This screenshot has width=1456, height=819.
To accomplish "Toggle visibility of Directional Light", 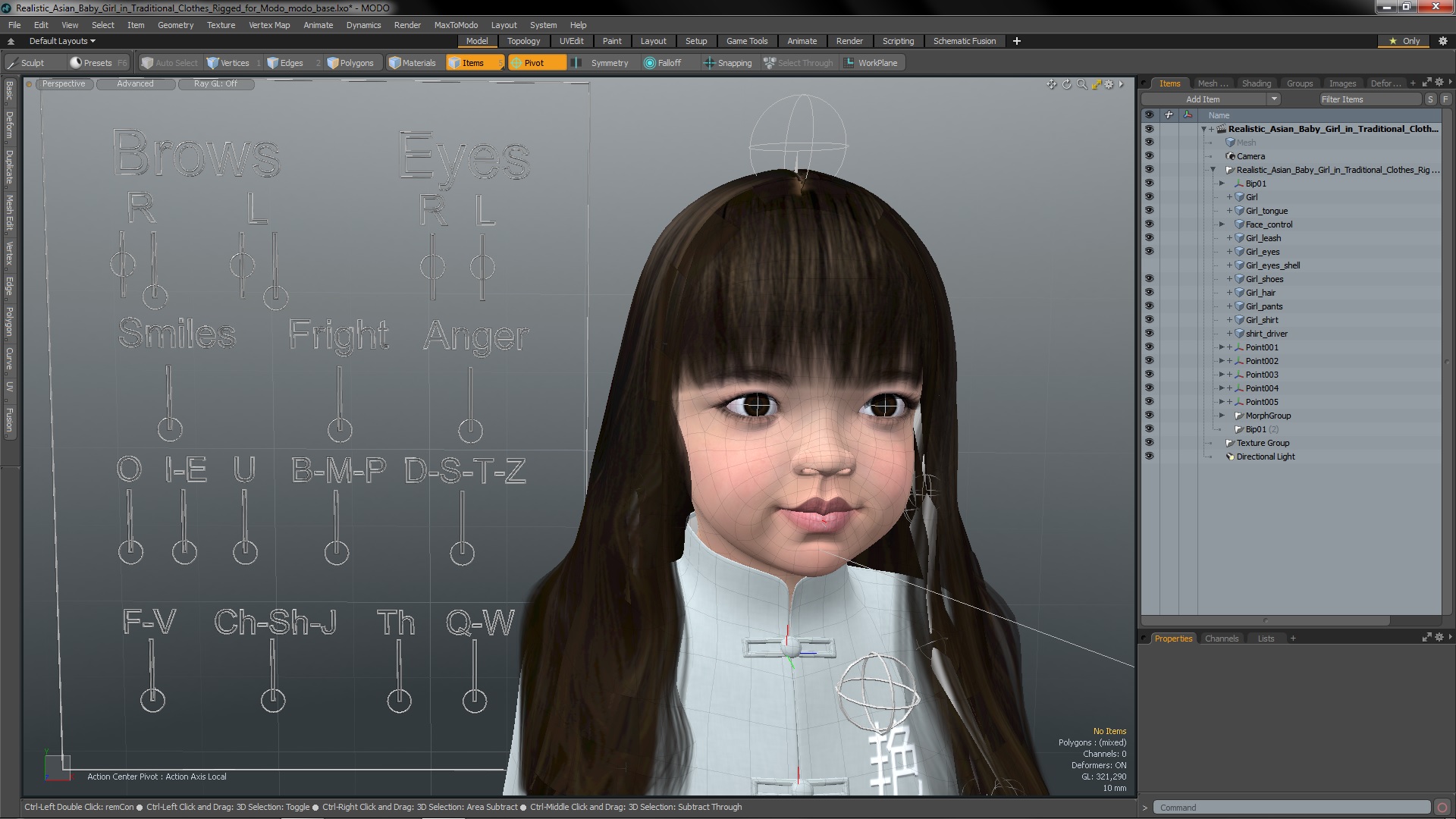I will click(1149, 457).
